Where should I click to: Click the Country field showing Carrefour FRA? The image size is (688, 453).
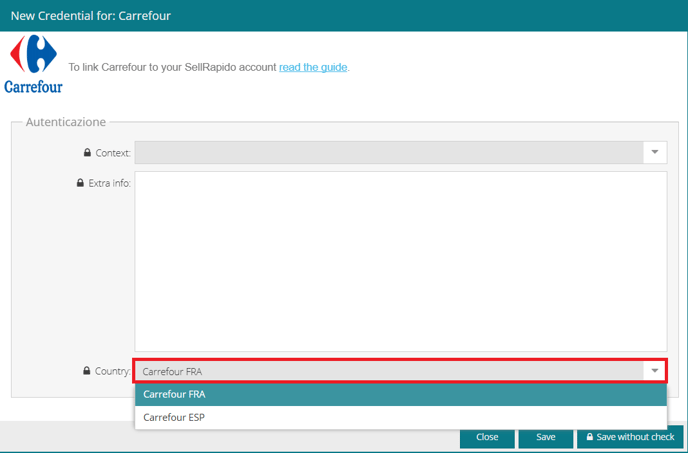pyautogui.click(x=400, y=371)
